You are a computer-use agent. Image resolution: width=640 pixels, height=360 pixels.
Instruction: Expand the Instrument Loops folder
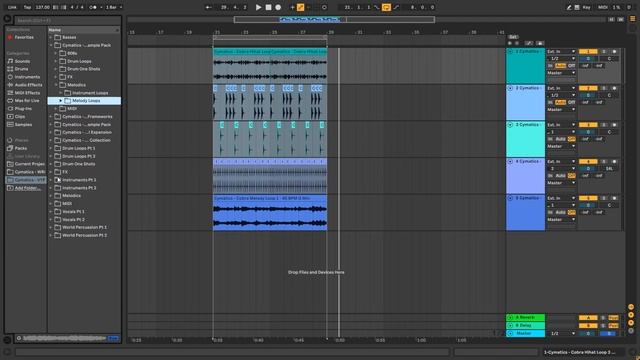point(61,93)
